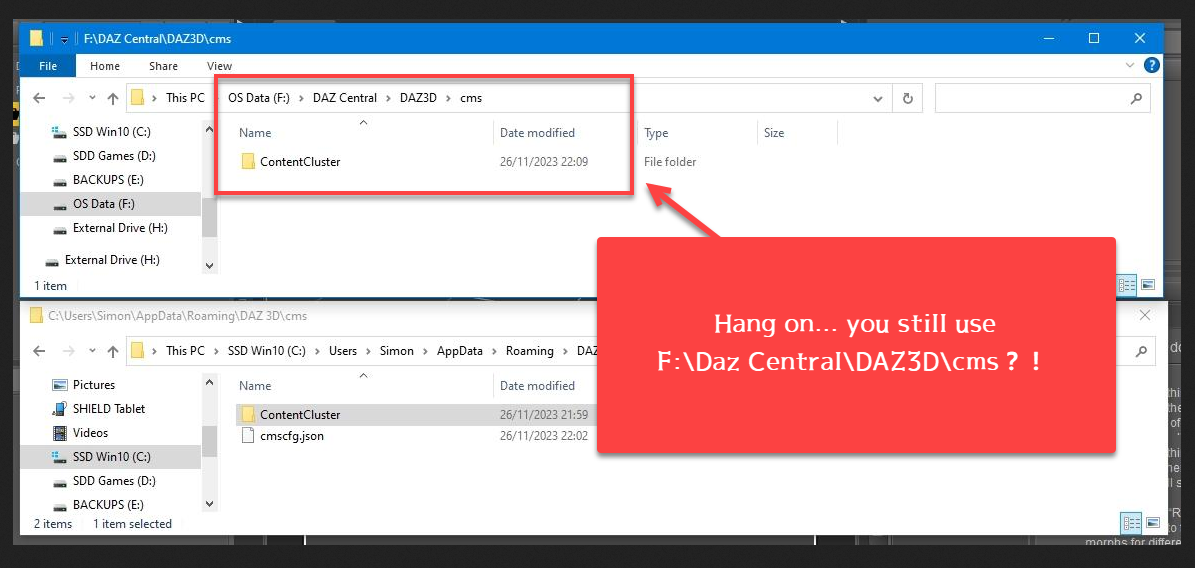The width and height of the screenshot is (1195, 568).
Task: Go up one folder in the bottom window
Action: click(113, 351)
